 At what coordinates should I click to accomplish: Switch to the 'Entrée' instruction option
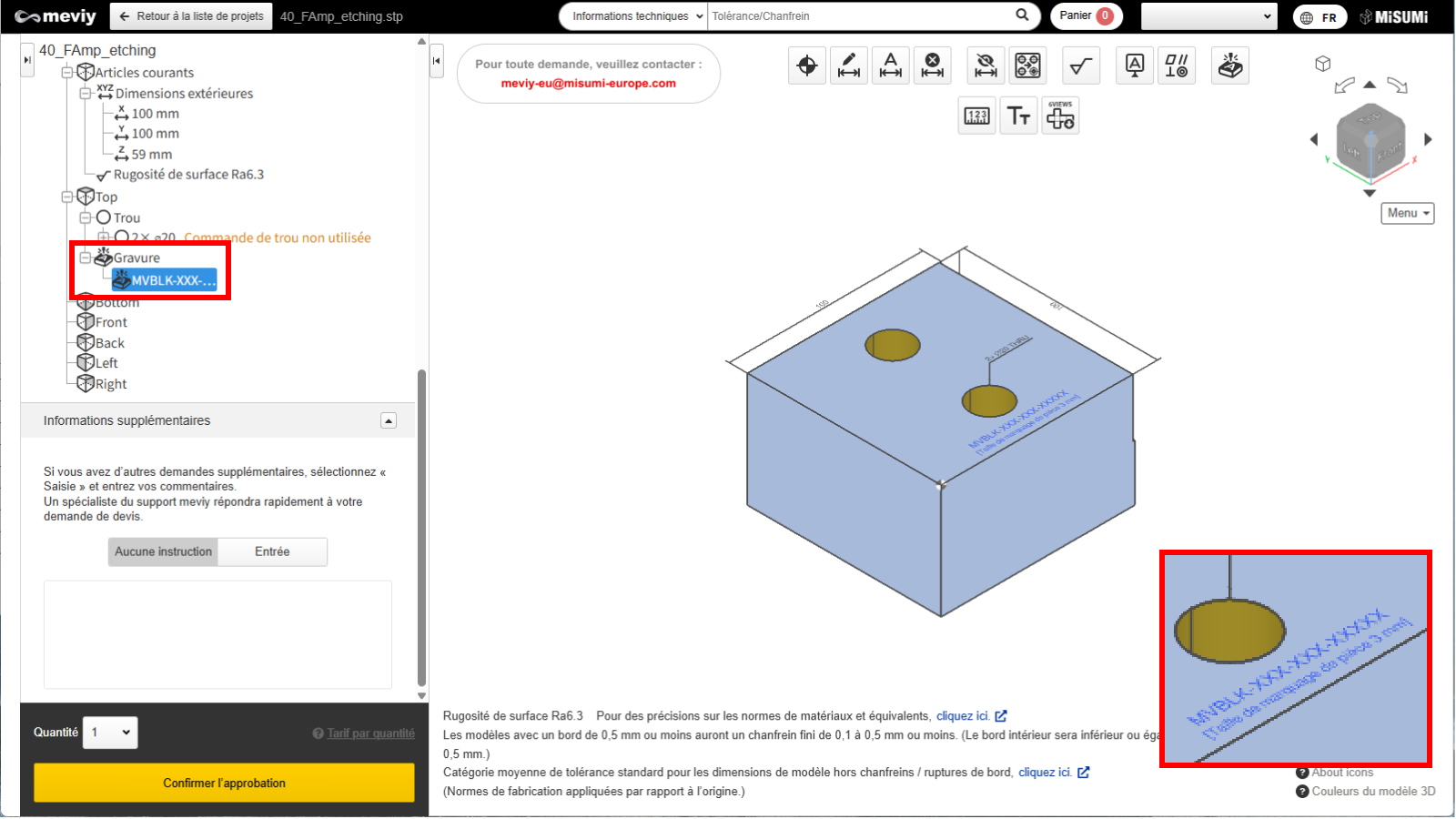coord(272,551)
